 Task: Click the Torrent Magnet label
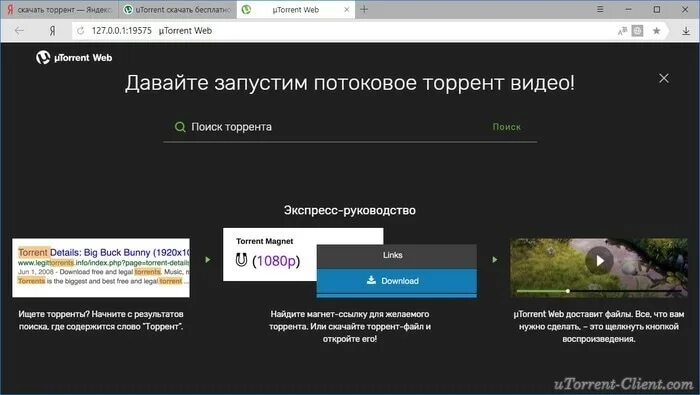[264, 241]
